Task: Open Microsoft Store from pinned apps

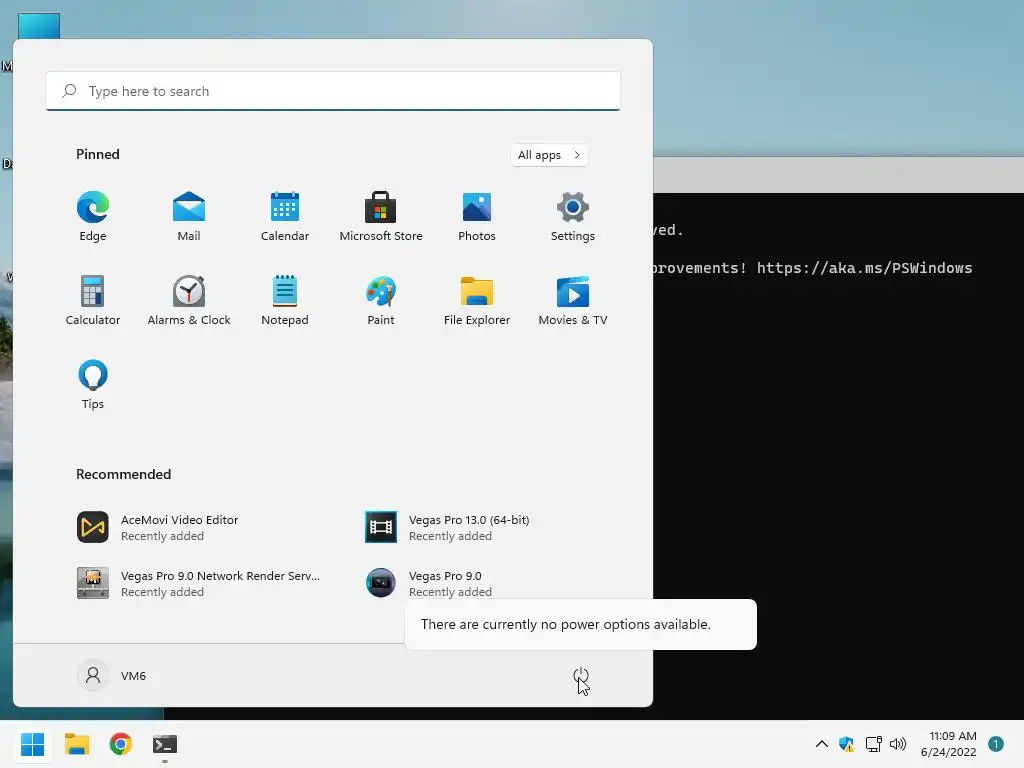Action: [x=381, y=217]
